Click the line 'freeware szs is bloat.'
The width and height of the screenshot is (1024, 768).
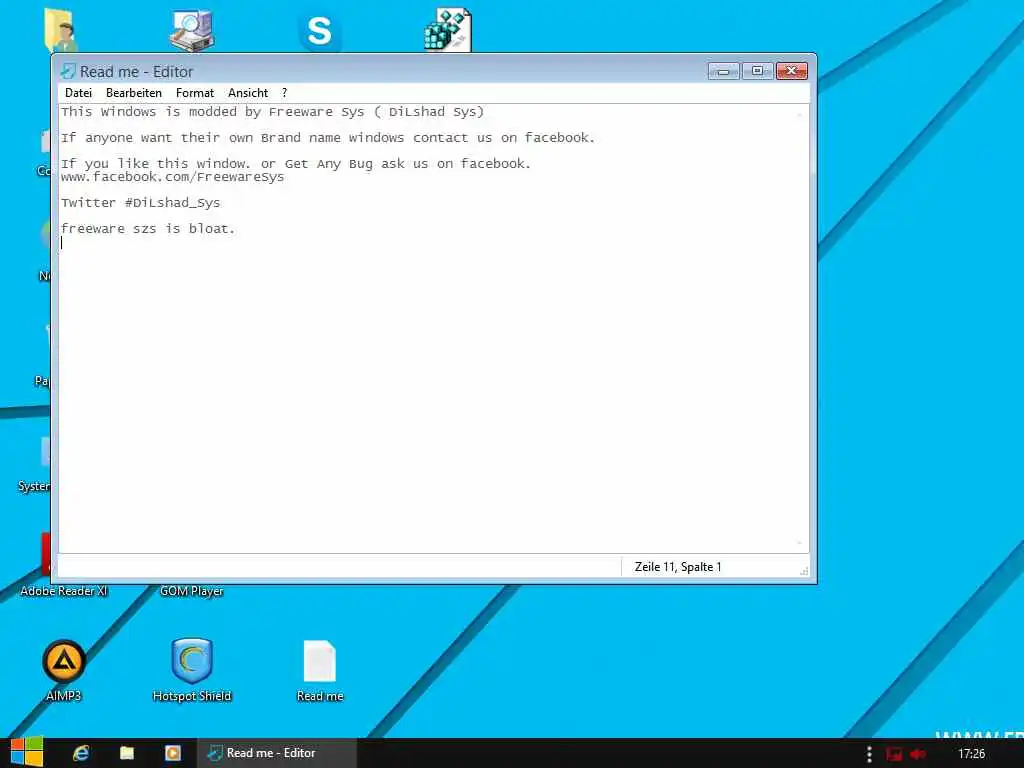click(x=148, y=229)
